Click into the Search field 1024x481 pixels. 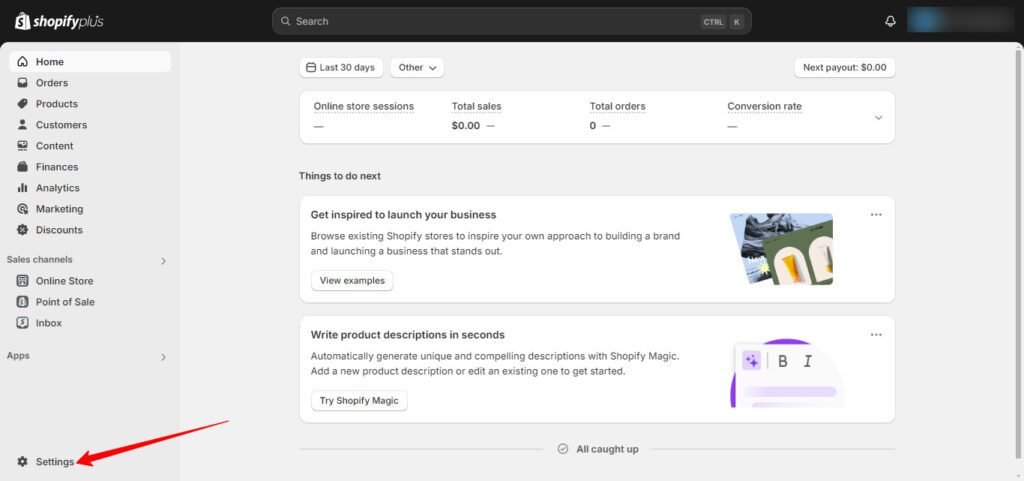(x=511, y=21)
